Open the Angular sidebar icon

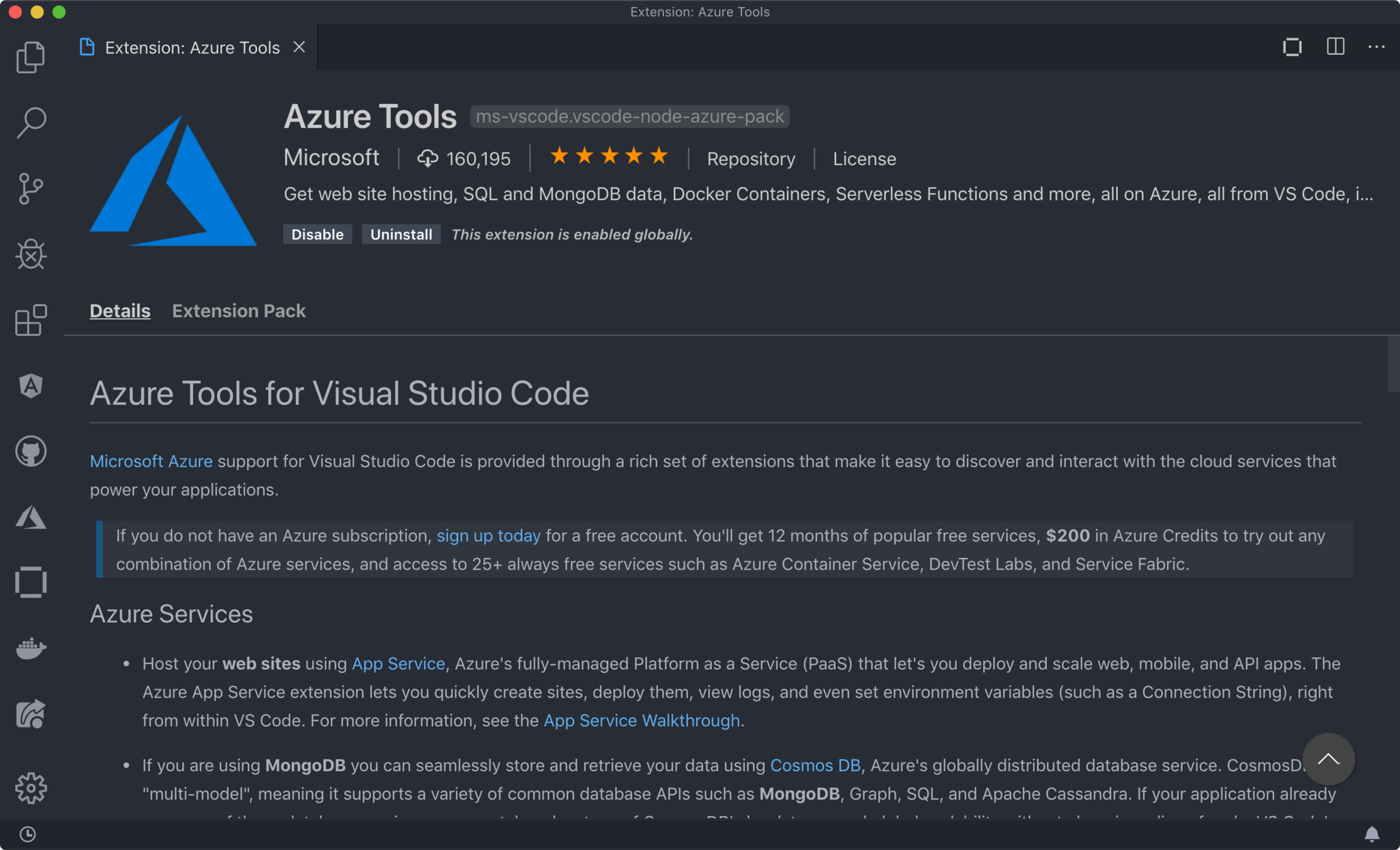point(30,386)
